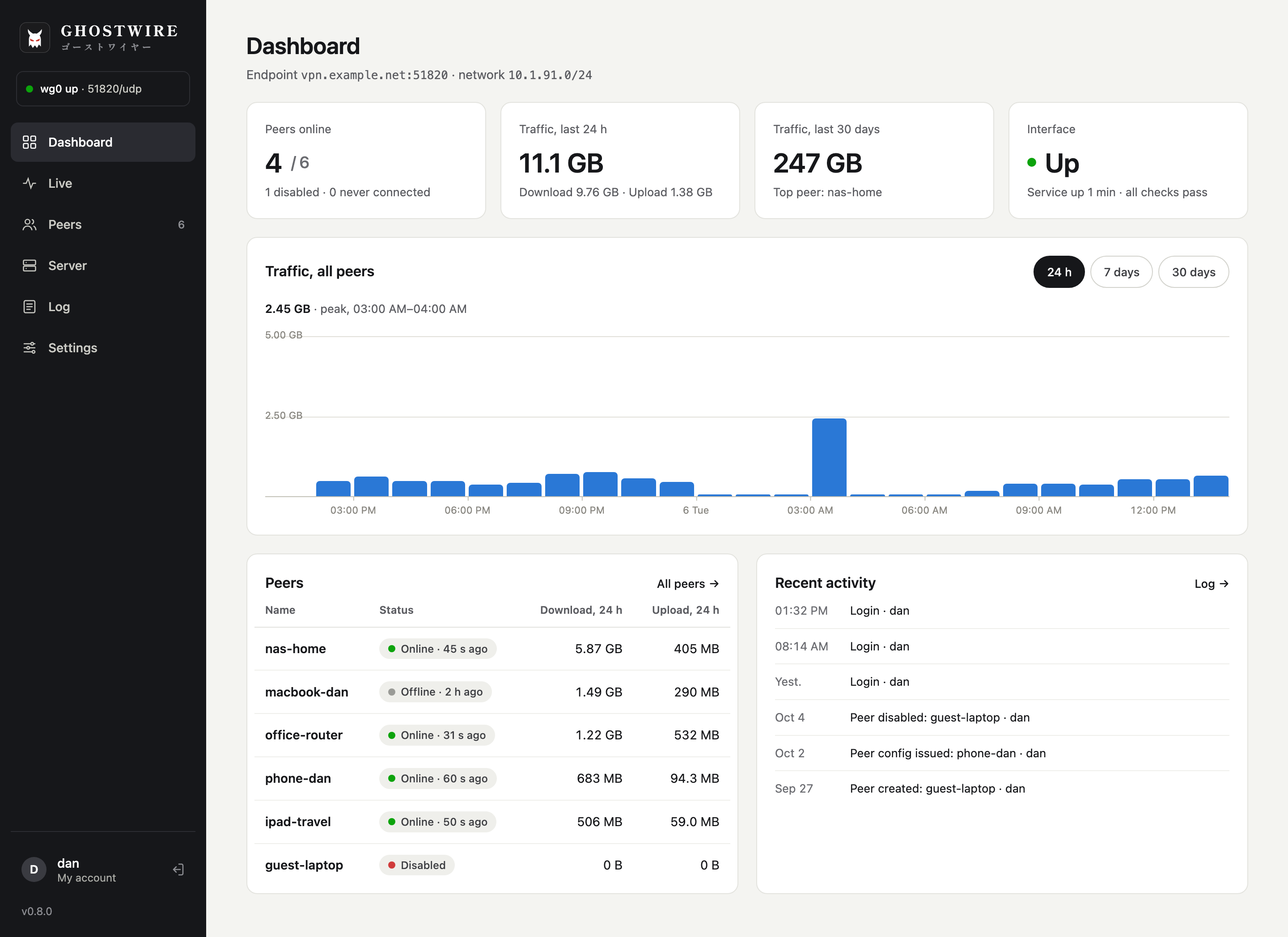Click 'Peer config issued: phone-dan' entry
1288x937 pixels.
[x=1002, y=753]
